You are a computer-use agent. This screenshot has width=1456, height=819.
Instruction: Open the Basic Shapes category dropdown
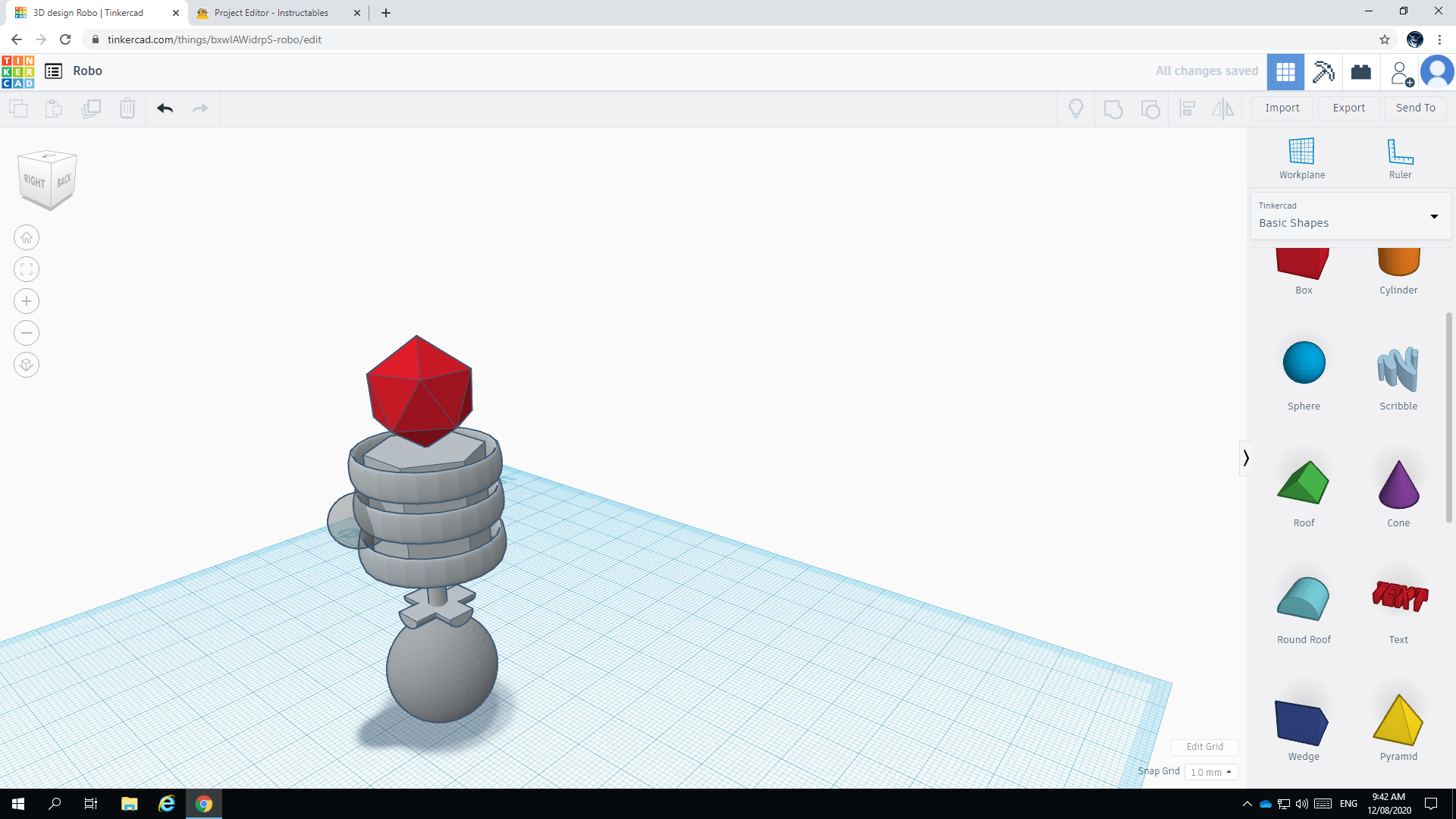pyautogui.click(x=1351, y=216)
